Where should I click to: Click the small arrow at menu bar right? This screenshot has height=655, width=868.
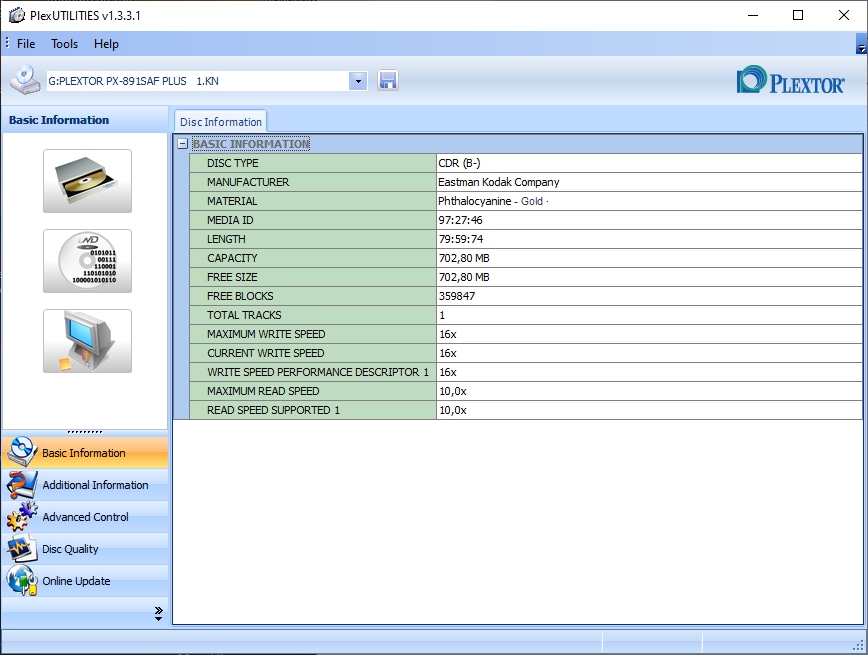pos(861,46)
